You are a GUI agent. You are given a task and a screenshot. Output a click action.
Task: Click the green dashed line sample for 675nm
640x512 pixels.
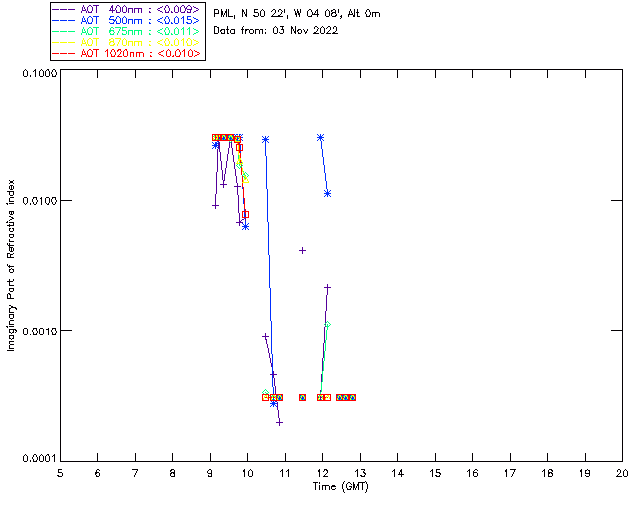64,31
